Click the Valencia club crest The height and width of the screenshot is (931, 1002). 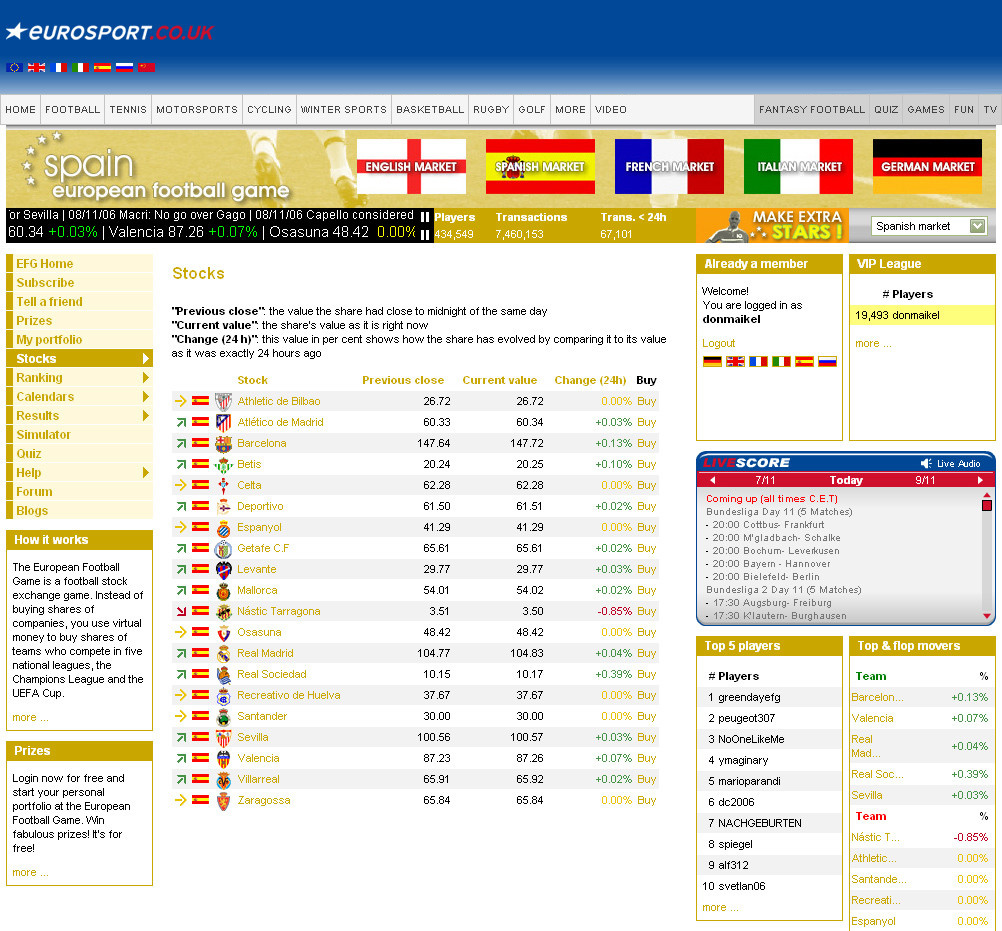pos(223,758)
